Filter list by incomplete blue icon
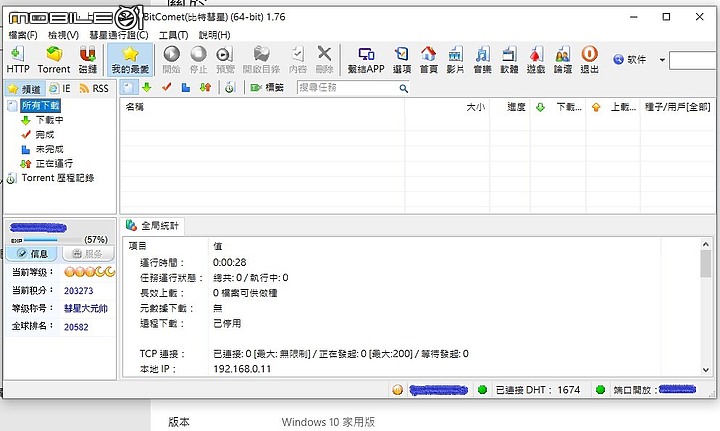 [186, 87]
